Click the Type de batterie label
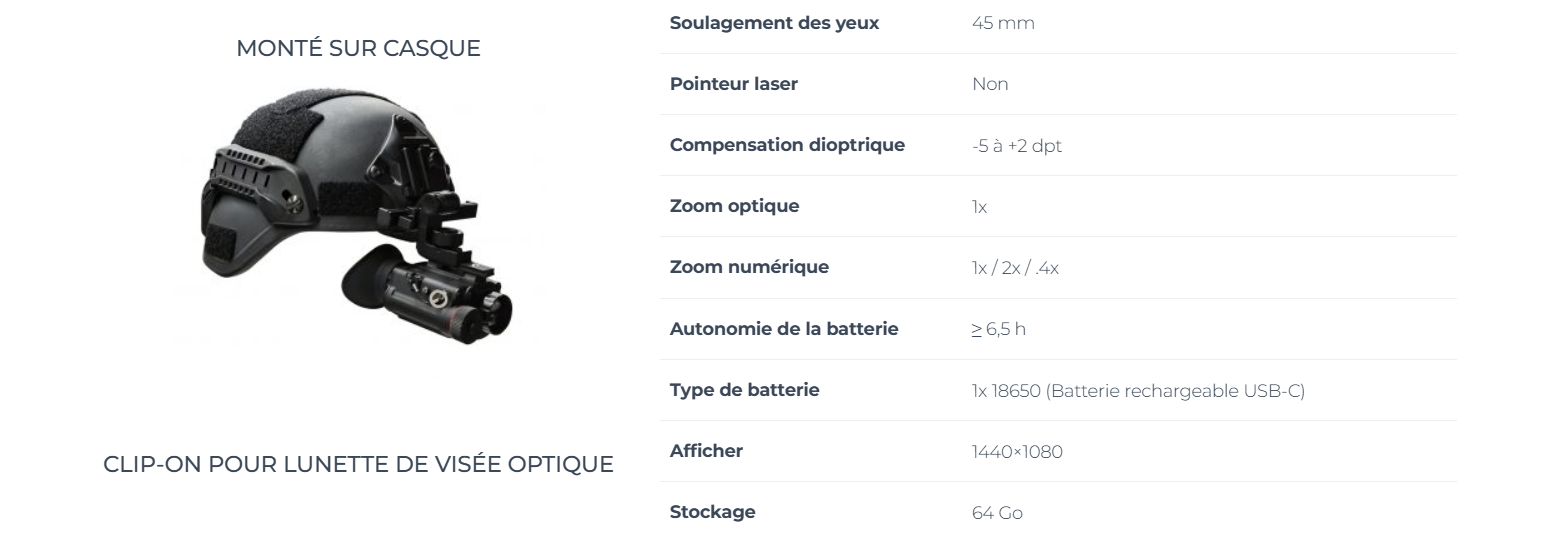 (744, 390)
